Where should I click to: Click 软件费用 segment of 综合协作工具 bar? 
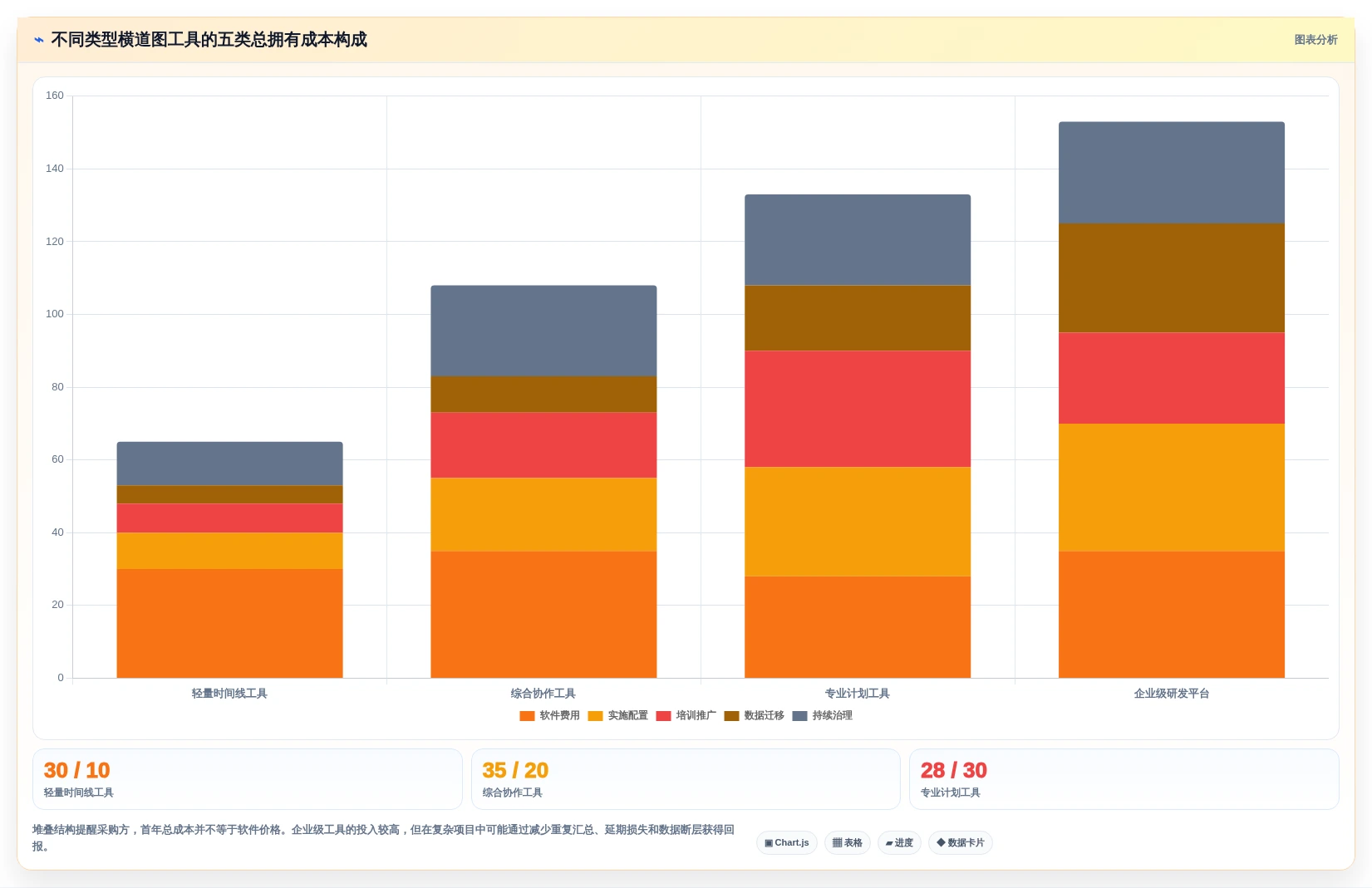(x=543, y=615)
